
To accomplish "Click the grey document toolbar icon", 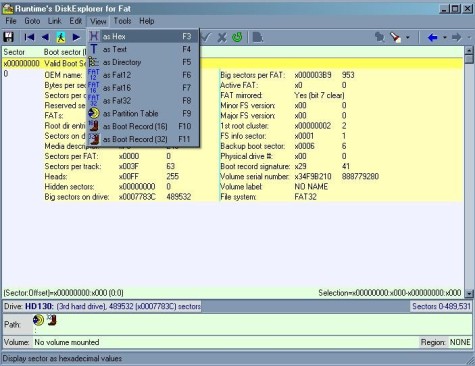I will (x=258, y=37).
